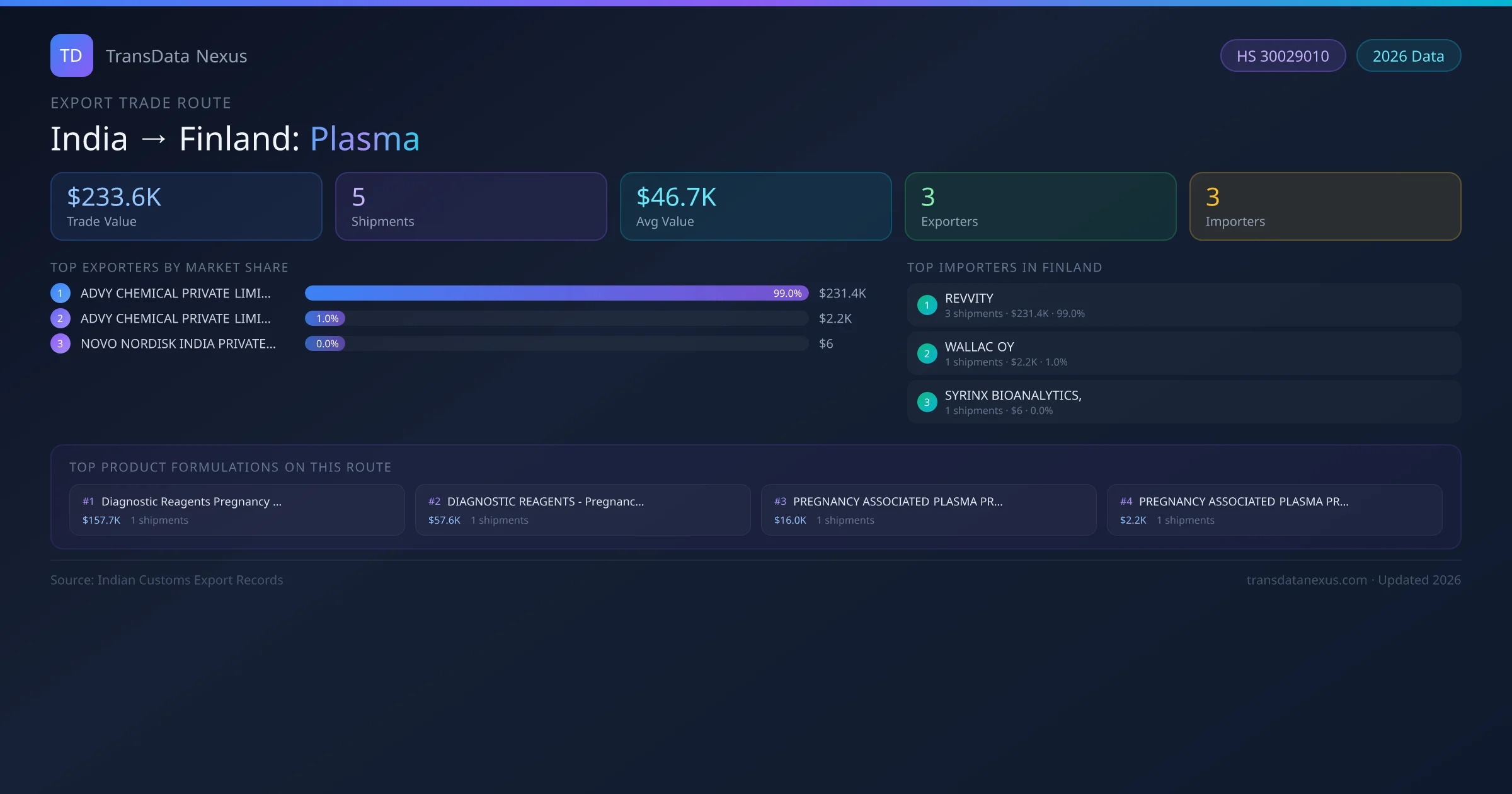The width and height of the screenshot is (1512, 794).
Task: Click the REVVITY importer badge
Action: (927, 305)
